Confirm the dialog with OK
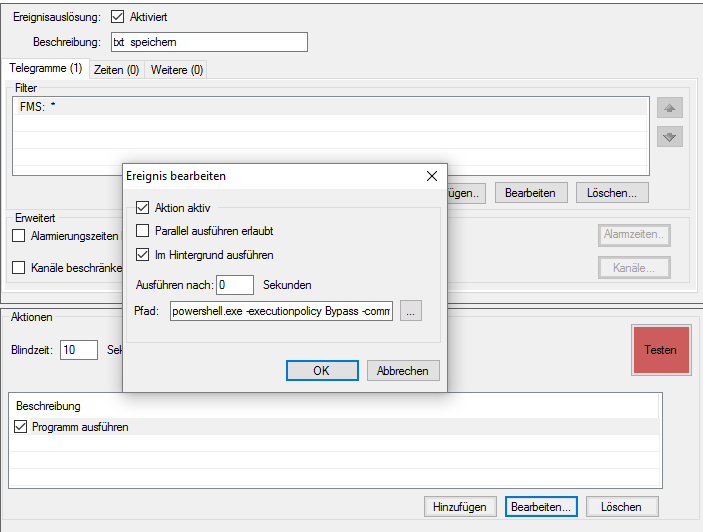The height and width of the screenshot is (532, 703). 321,370
